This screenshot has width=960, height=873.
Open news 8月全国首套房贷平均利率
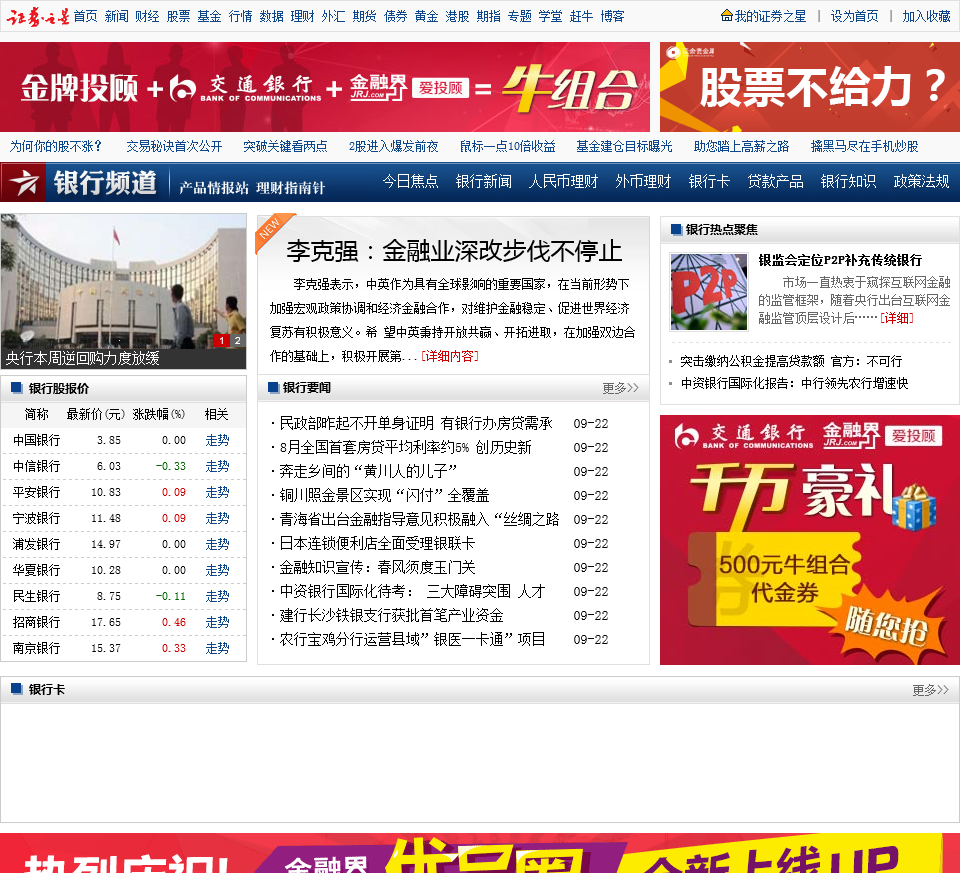405,448
